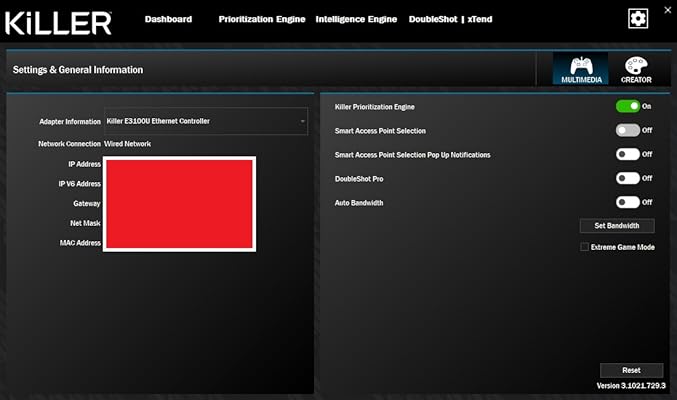Expand the Adapter Information dropdown
Viewport: 677px width, 400px height.
[303, 122]
